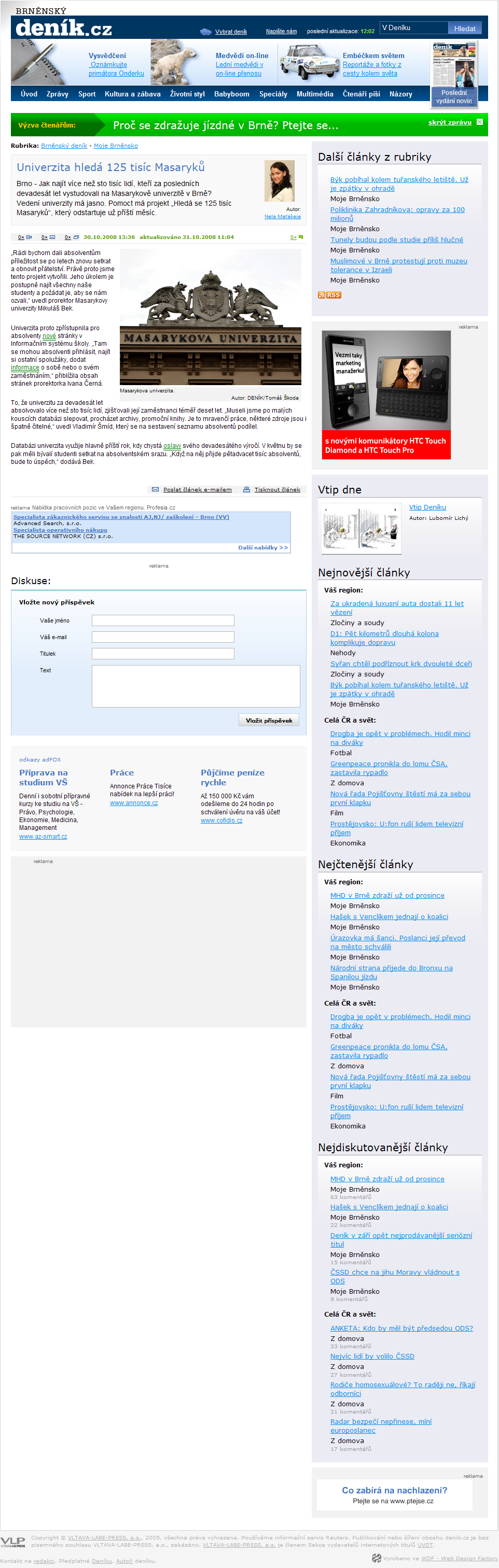Open Tunely budou podle studie příliš hlučné link

coord(397,240)
